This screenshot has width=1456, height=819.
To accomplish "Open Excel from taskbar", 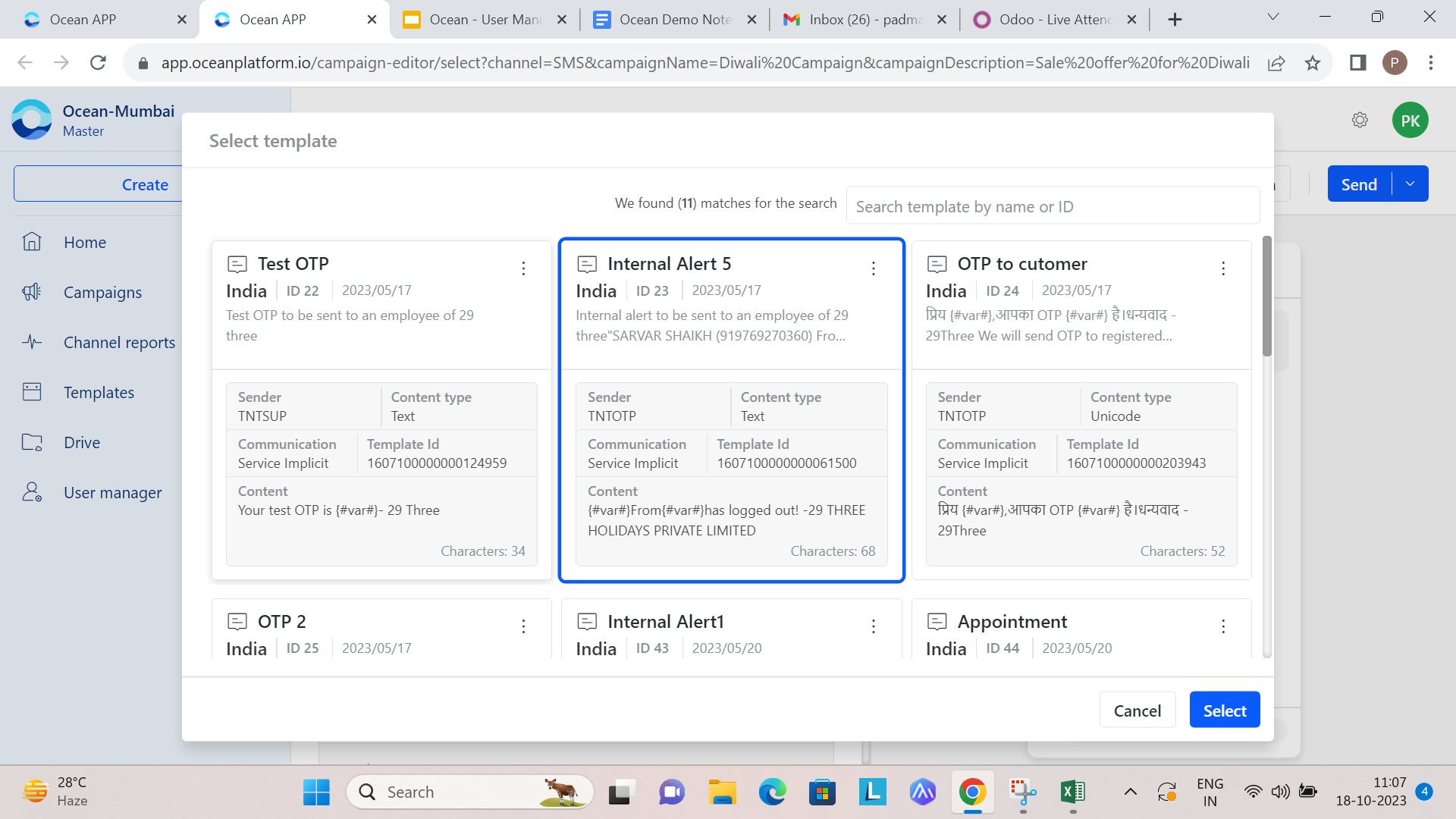I will (x=1073, y=792).
